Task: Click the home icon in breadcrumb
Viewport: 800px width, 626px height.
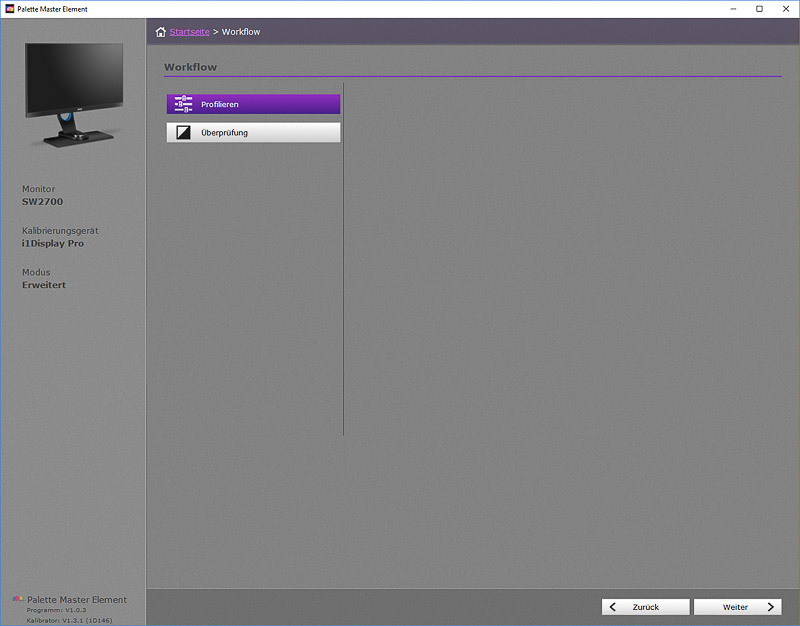Action: pos(161,32)
